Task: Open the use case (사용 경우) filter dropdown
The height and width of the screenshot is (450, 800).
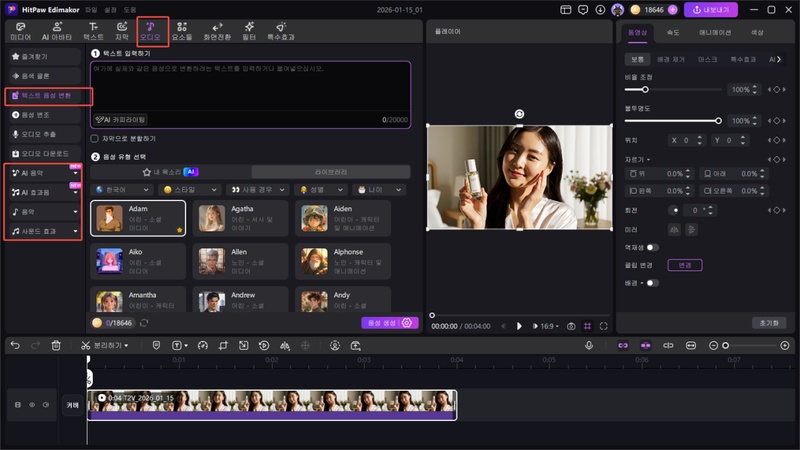Action: pyautogui.click(x=258, y=189)
